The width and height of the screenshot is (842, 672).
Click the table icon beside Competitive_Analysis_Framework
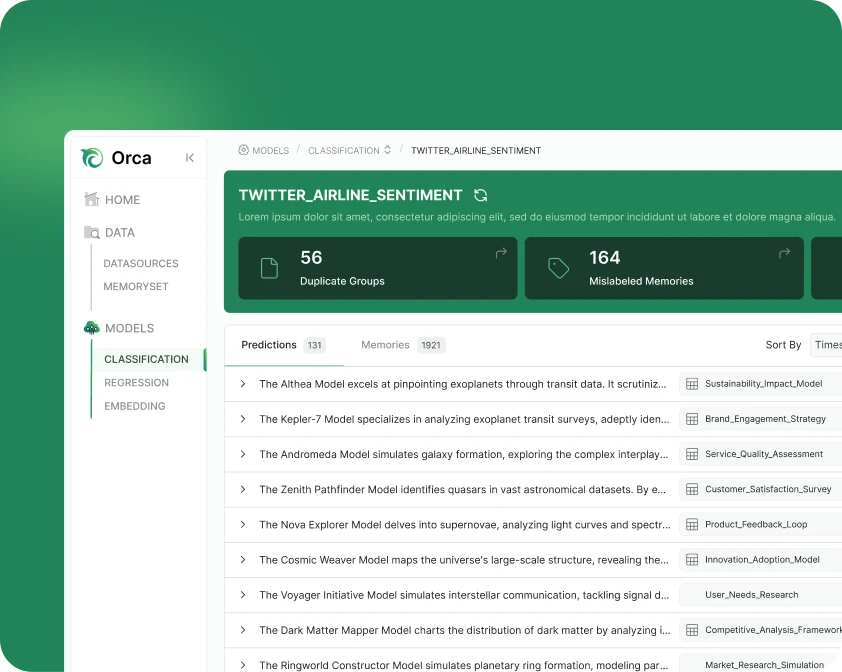(692, 630)
